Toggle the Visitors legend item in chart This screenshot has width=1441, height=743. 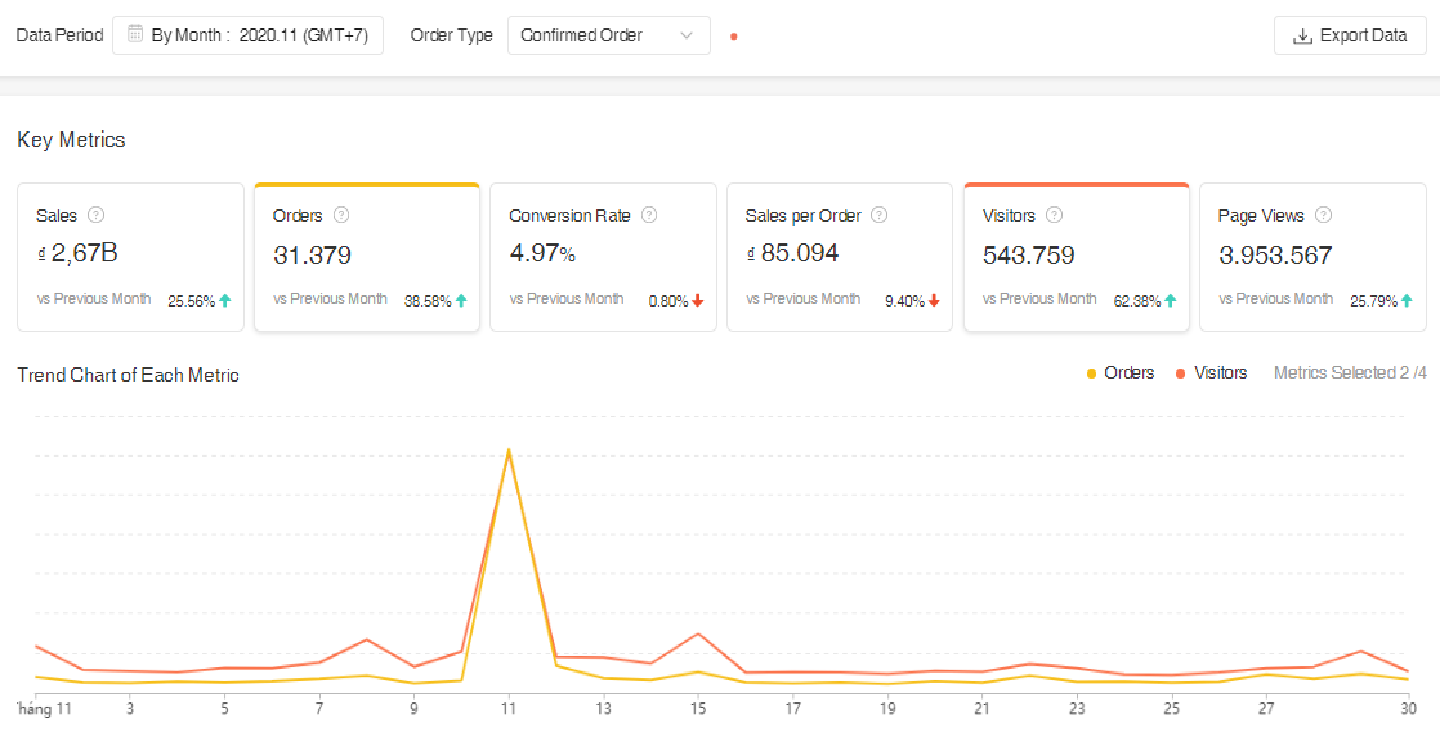click(x=1211, y=373)
